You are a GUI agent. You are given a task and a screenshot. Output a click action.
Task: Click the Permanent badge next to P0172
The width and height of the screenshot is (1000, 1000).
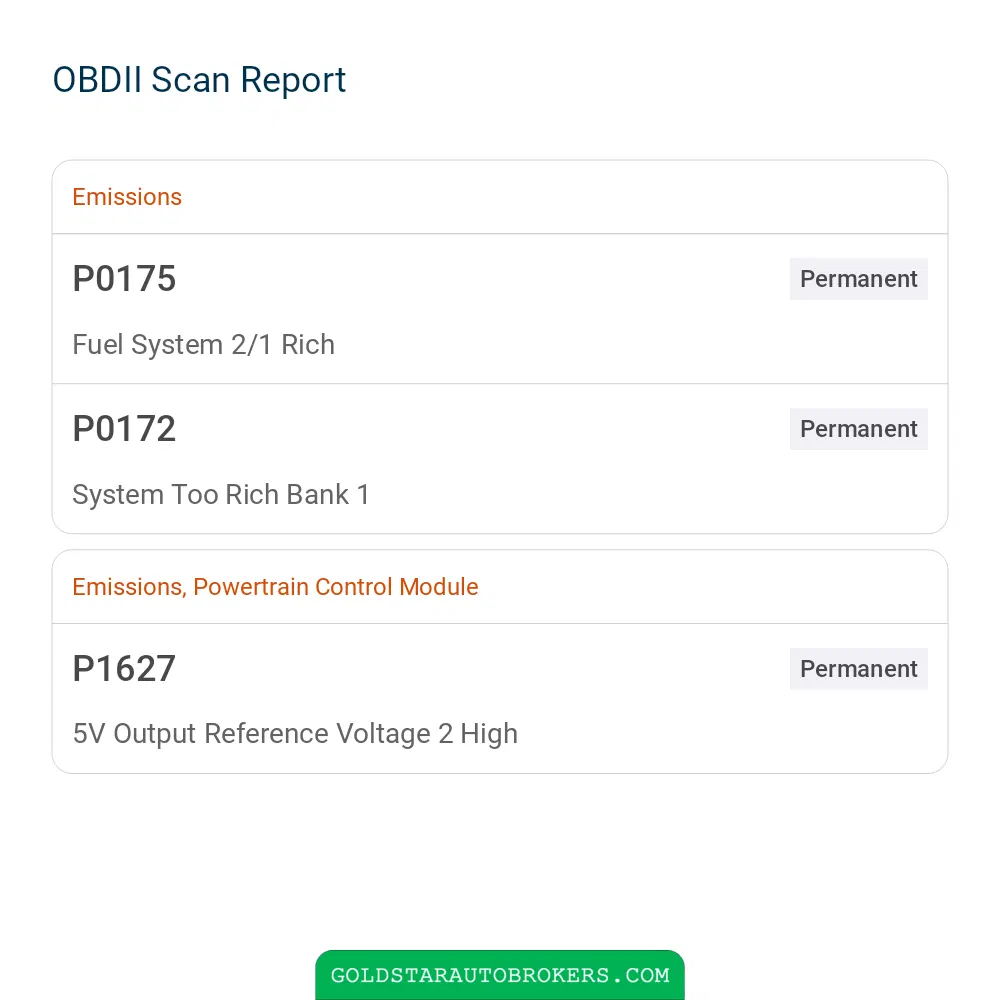pos(858,429)
